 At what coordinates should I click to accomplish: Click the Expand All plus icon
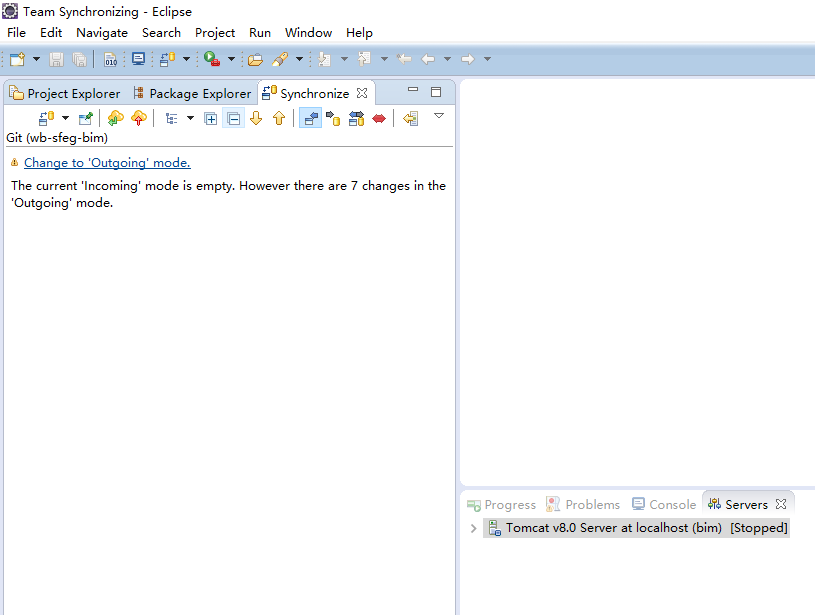[x=211, y=119]
